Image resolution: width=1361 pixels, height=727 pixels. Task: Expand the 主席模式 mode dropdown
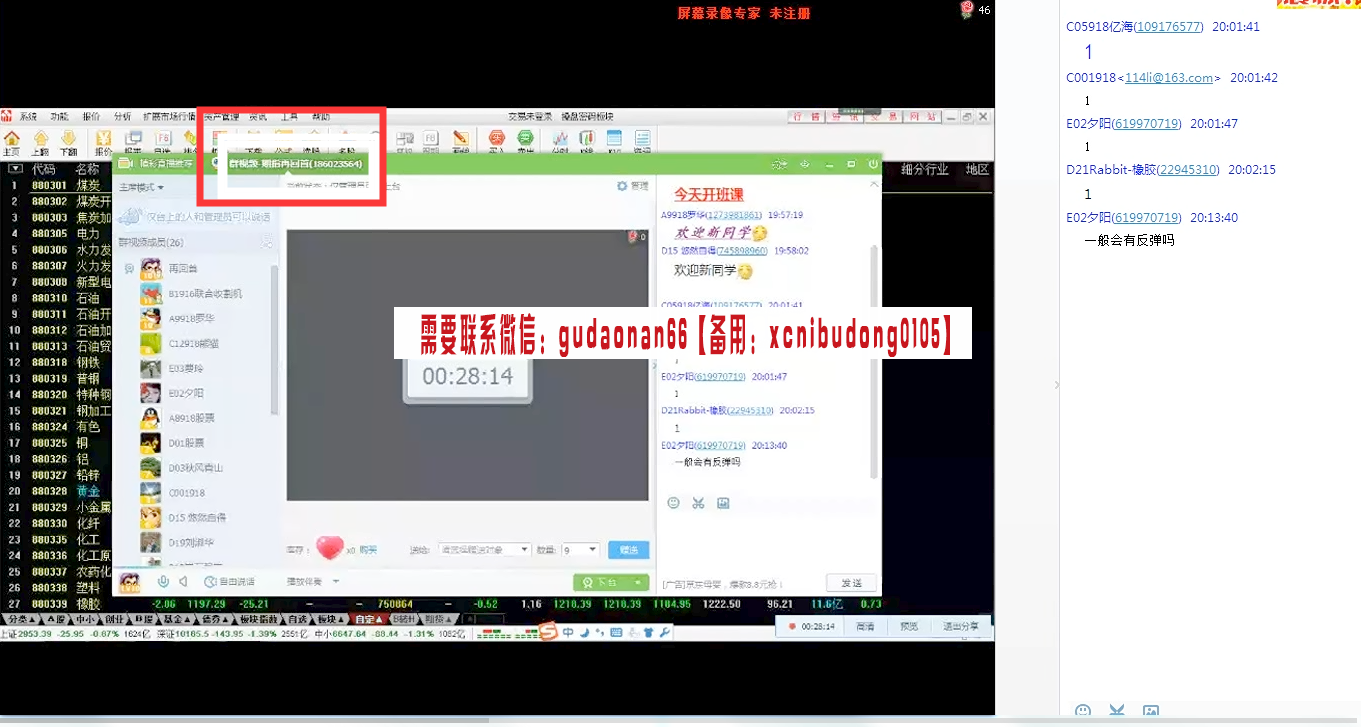[x=141, y=187]
